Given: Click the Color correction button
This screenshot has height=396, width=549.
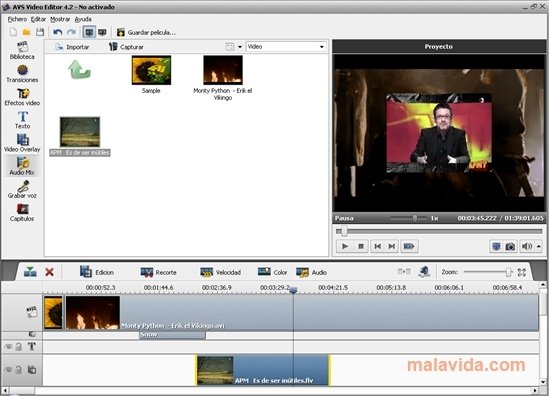Looking at the screenshot, I should [x=272, y=272].
